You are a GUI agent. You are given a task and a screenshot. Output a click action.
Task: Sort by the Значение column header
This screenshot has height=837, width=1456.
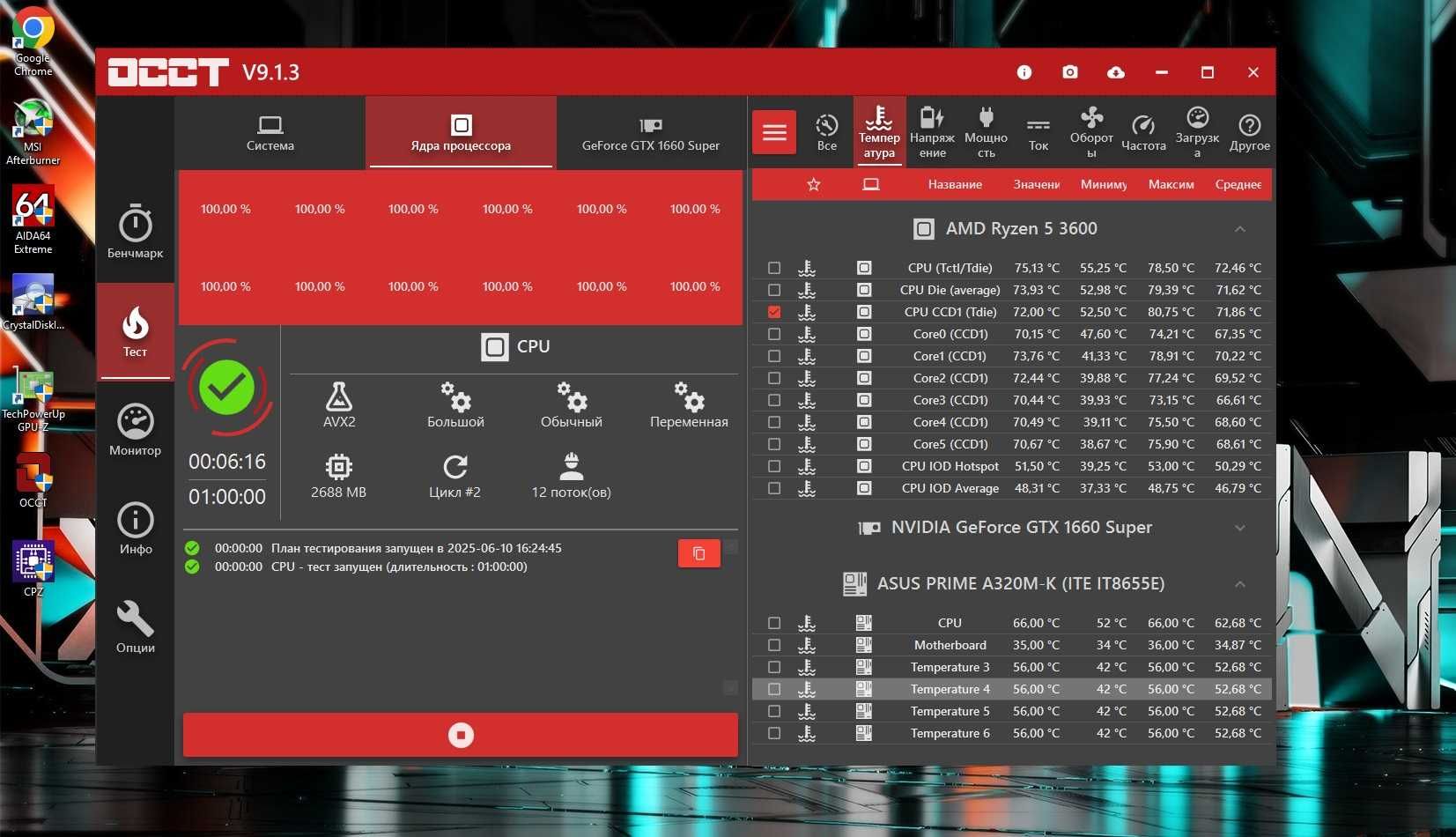click(1037, 184)
